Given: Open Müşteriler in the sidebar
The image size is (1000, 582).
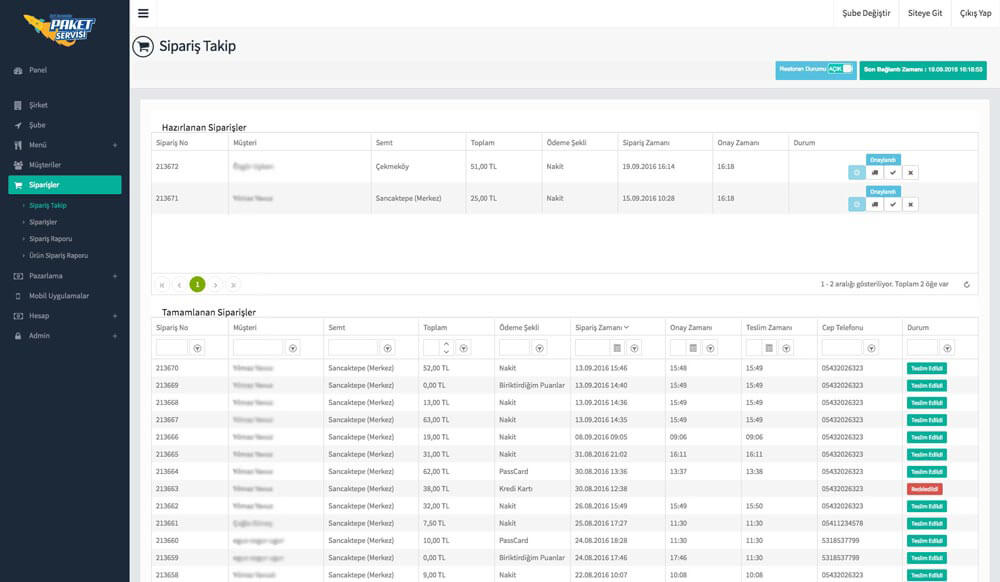Looking at the screenshot, I should 45,165.
